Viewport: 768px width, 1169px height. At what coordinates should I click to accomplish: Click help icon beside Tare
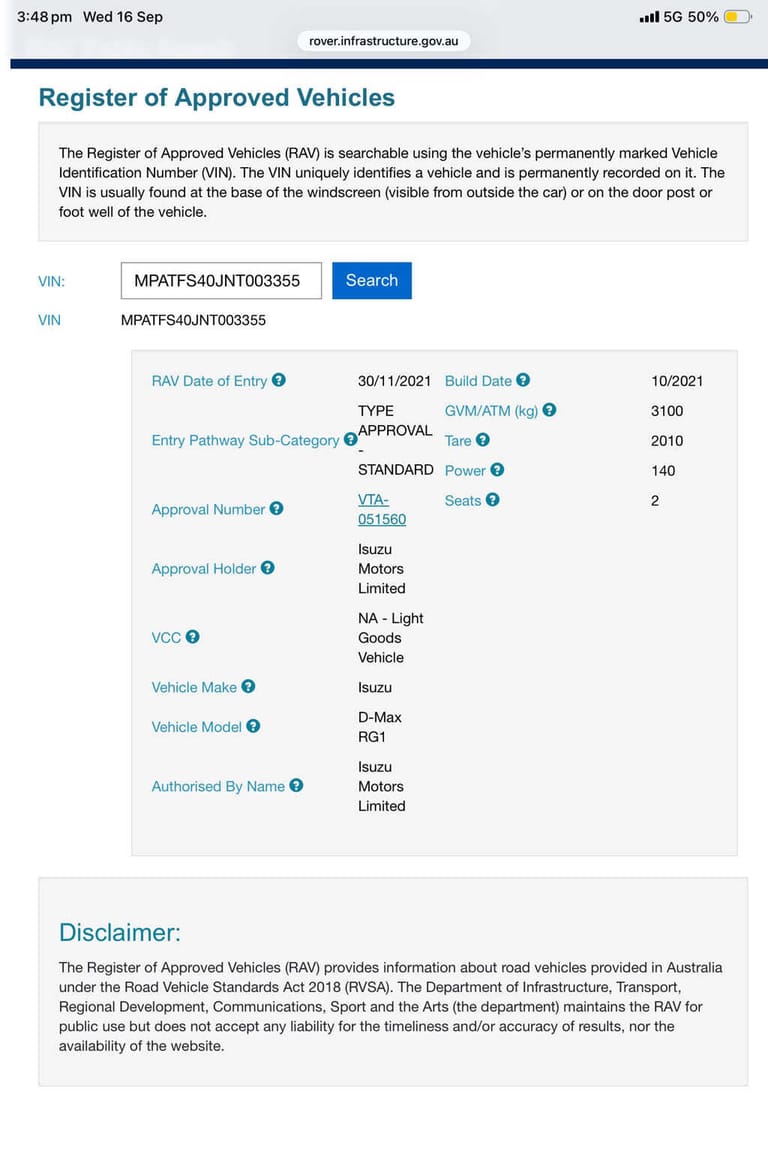coord(483,440)
